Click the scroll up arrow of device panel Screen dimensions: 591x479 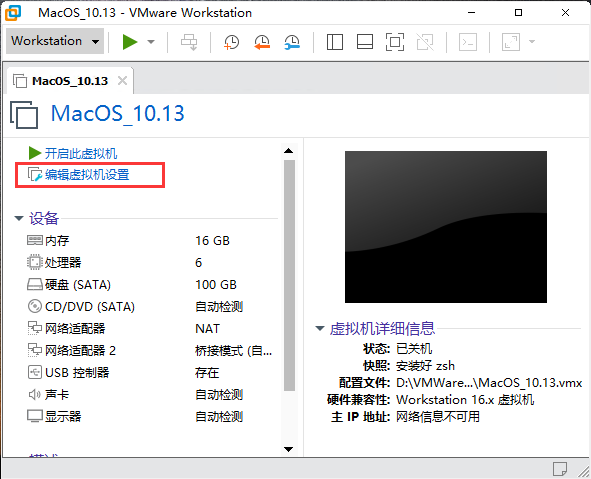(289, 151)
